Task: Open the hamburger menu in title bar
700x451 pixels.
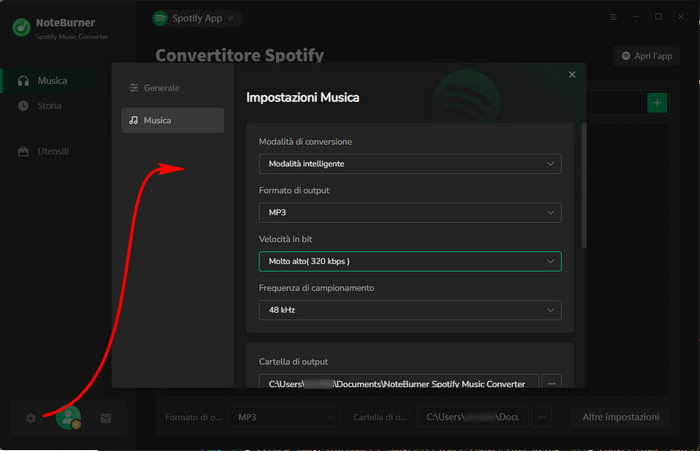Action: [613, 18]
